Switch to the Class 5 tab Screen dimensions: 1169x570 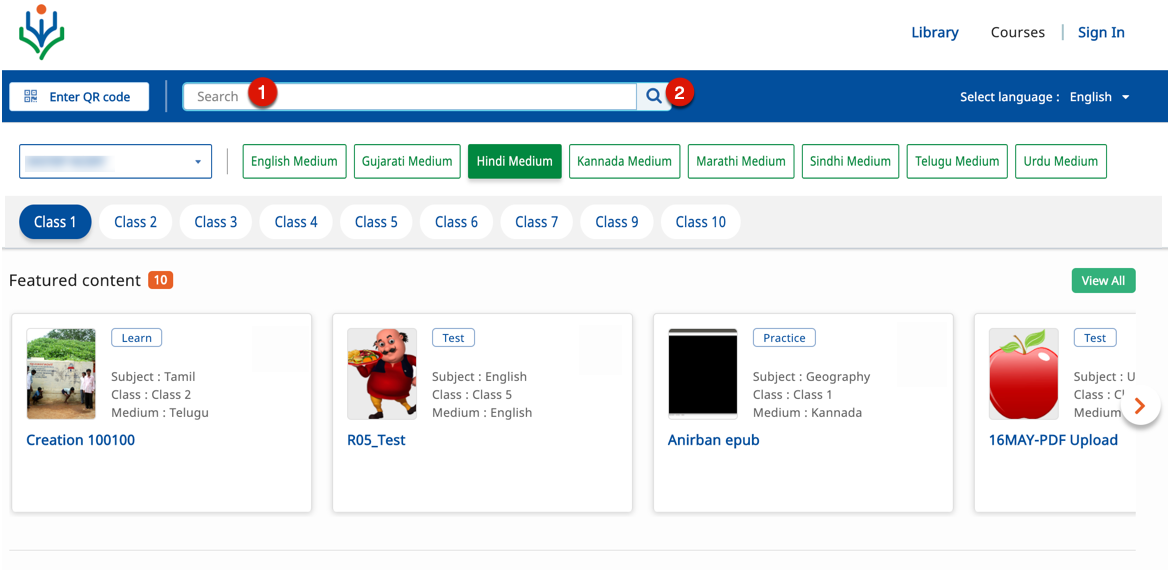tap(376, 222)
